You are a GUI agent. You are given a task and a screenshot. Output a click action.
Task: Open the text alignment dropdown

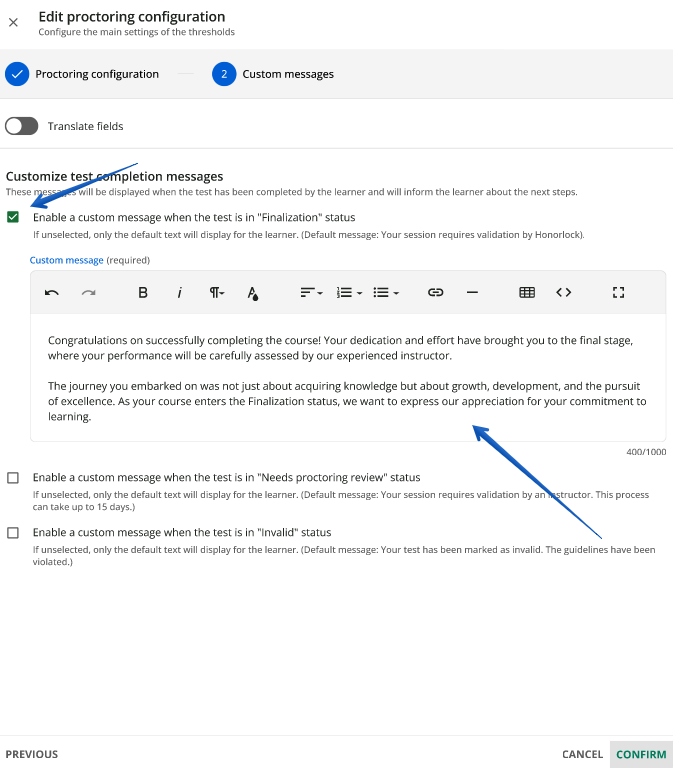[x=312, y=293]
